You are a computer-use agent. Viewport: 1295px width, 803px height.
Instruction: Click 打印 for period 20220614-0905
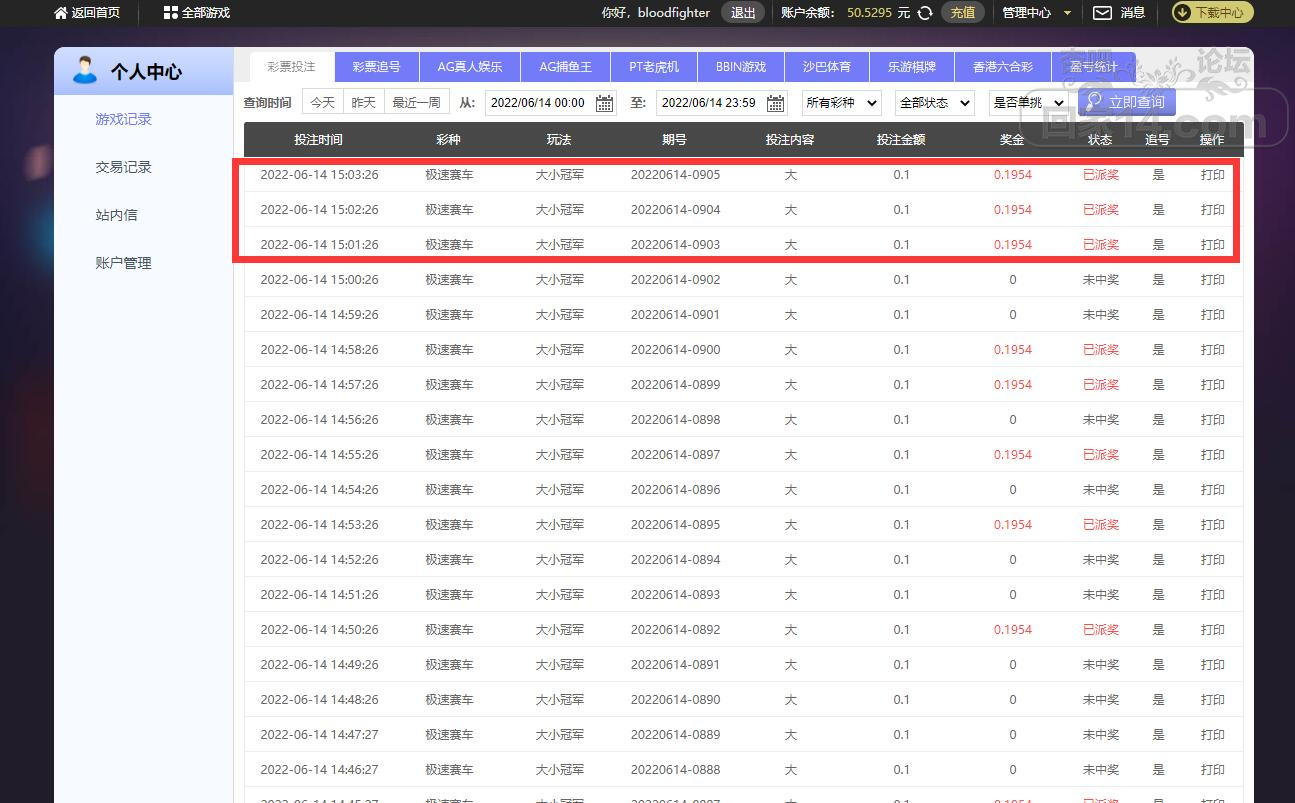[x=1212, y=175]
